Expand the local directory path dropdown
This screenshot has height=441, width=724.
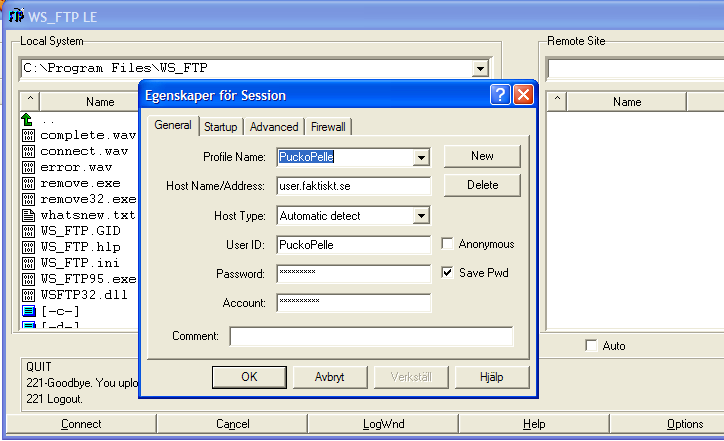pyautogui.click(x=480, y=69)
